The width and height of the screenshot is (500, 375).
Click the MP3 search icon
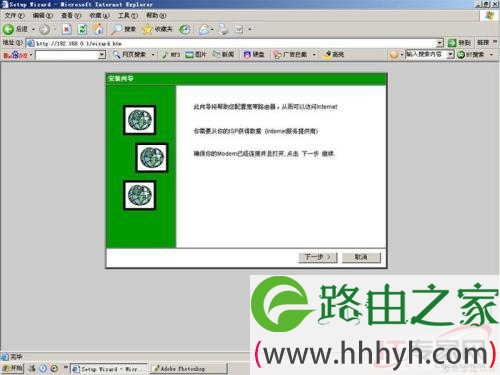tap(171, 54)
